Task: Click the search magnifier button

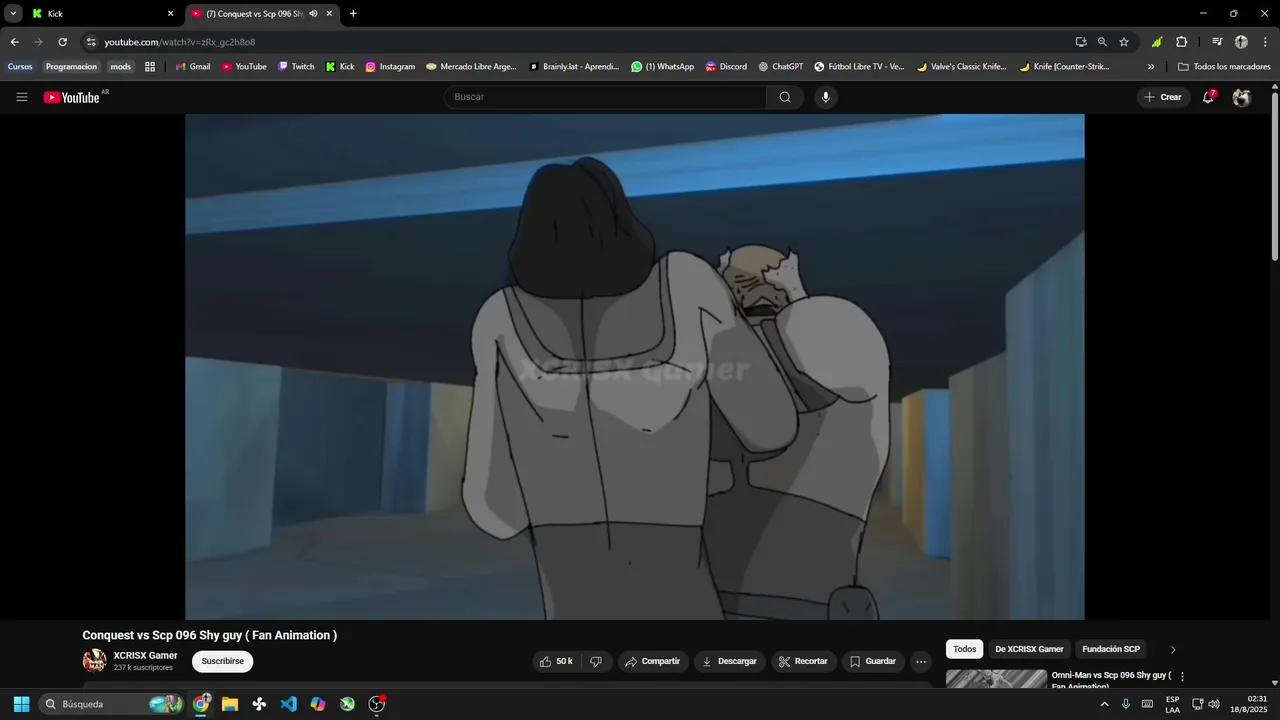Action: click(x=785, y=97)
